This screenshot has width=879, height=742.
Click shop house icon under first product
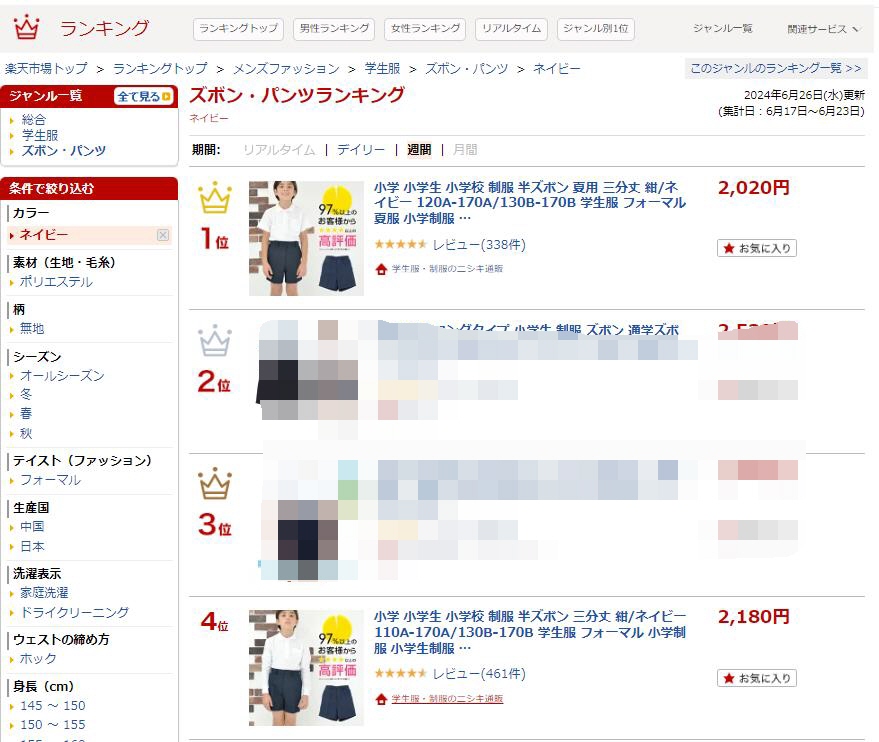[x=381, y=269]
